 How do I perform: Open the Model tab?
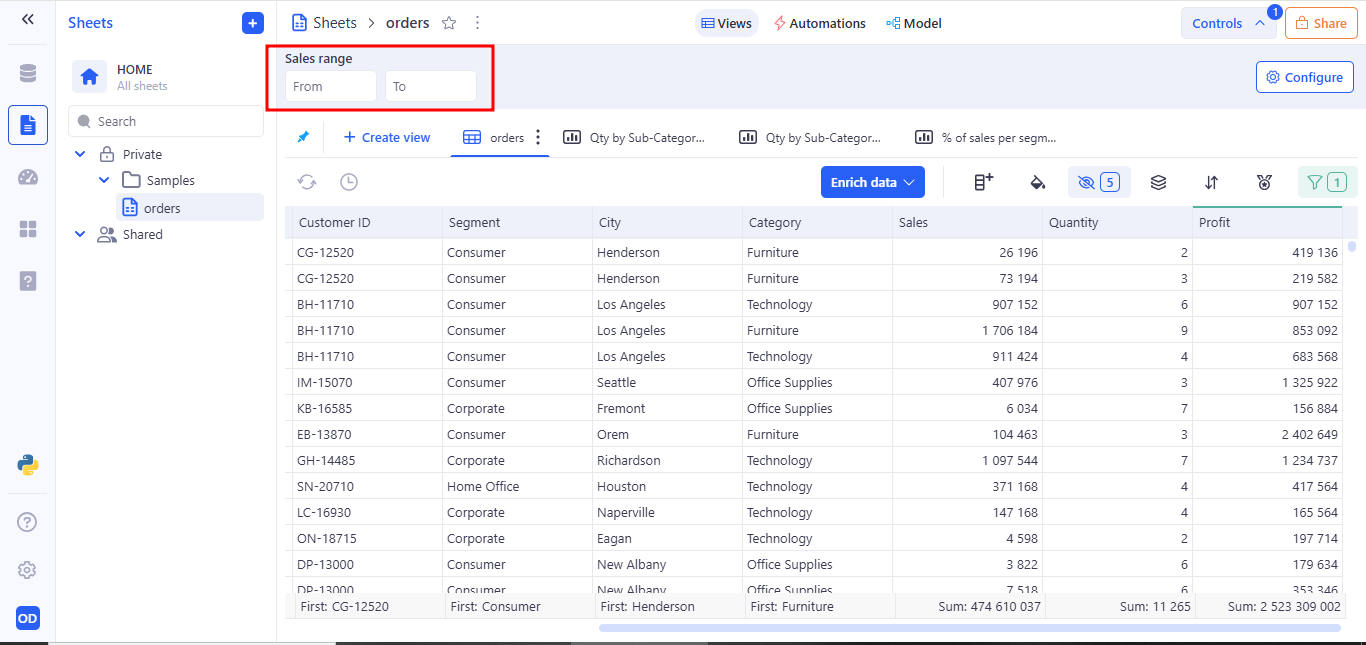(x=913, y=23)
